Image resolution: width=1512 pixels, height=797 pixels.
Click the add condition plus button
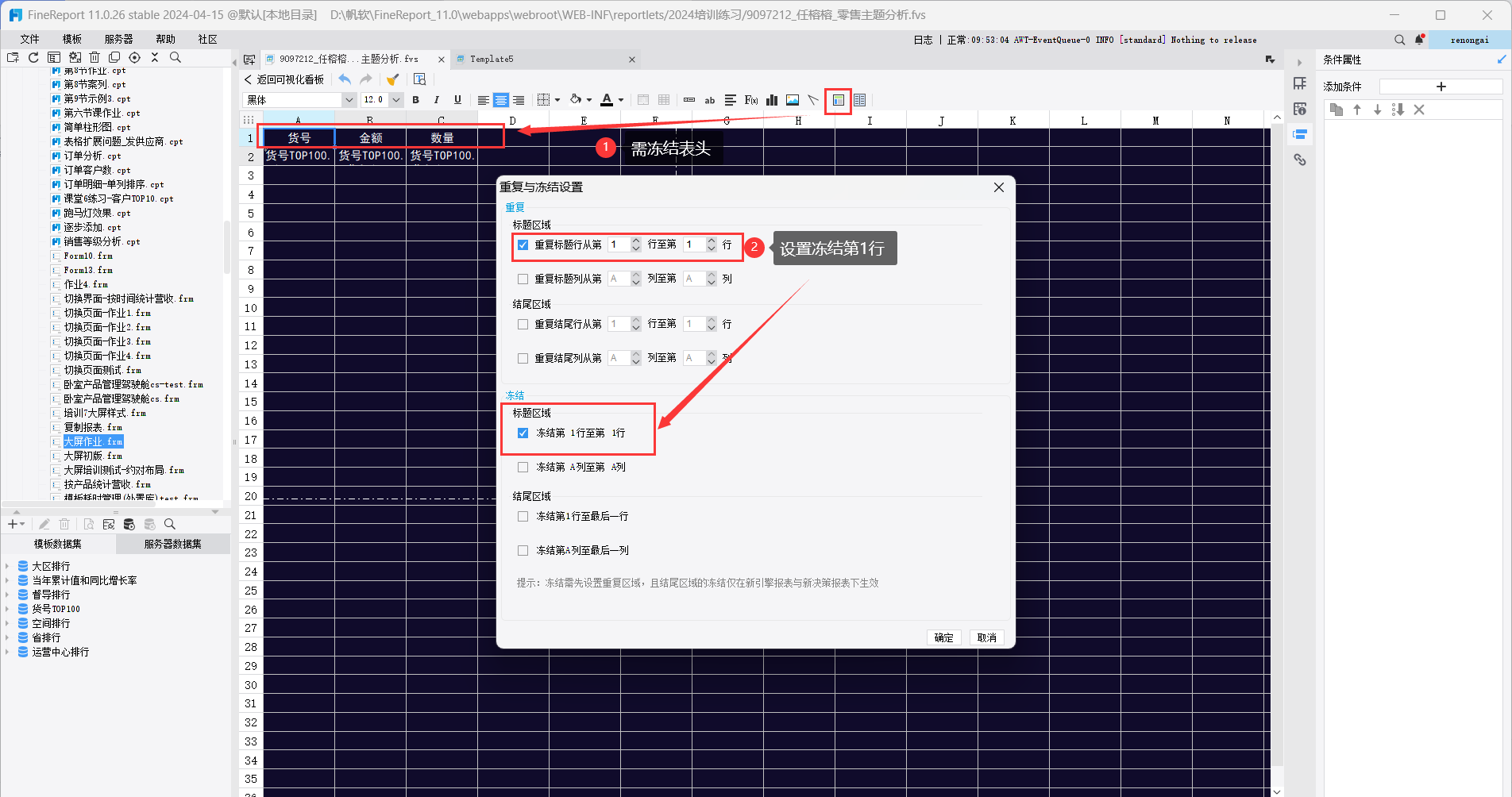point(1441,87)
